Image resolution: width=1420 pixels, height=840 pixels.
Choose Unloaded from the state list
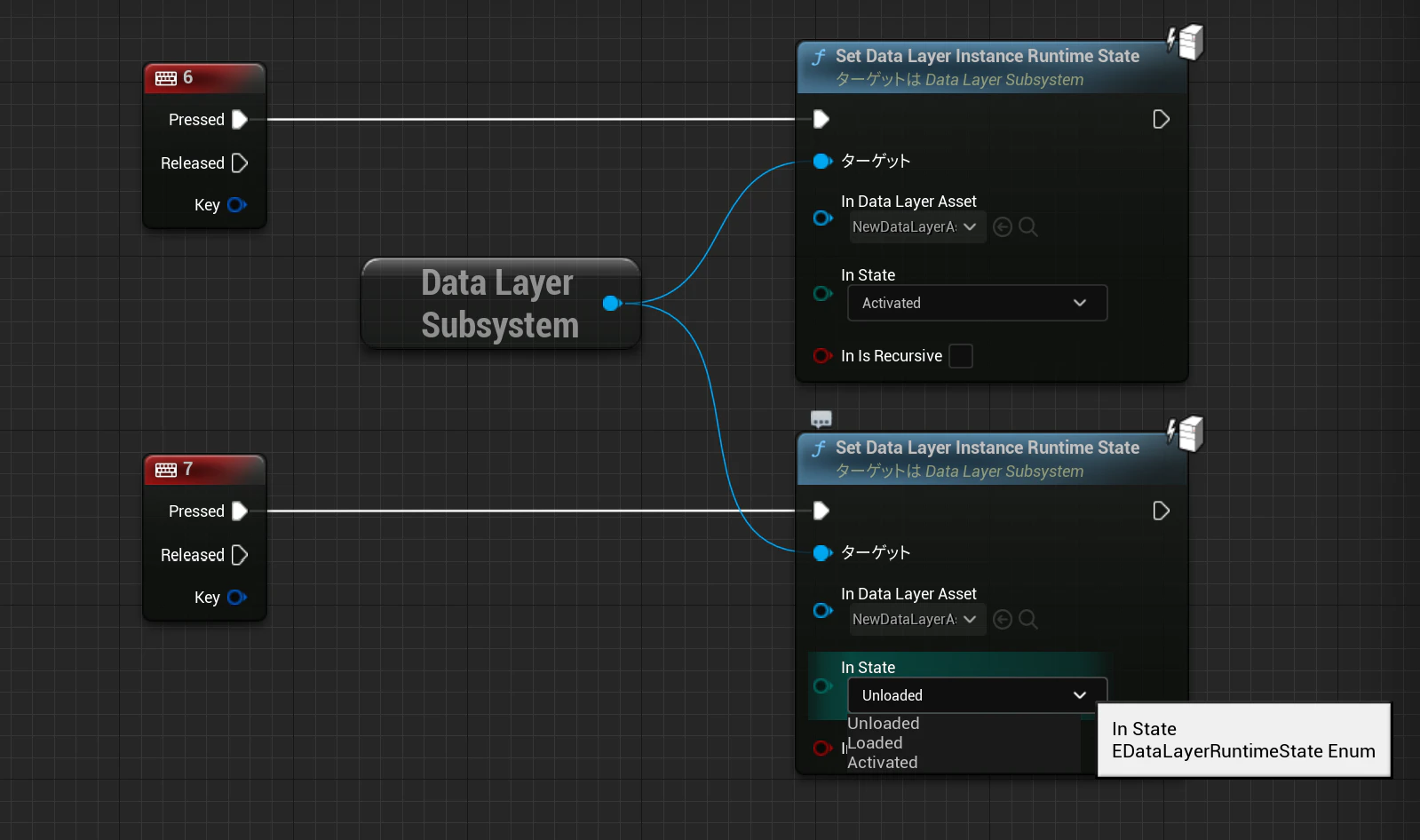tap(884, 724)
